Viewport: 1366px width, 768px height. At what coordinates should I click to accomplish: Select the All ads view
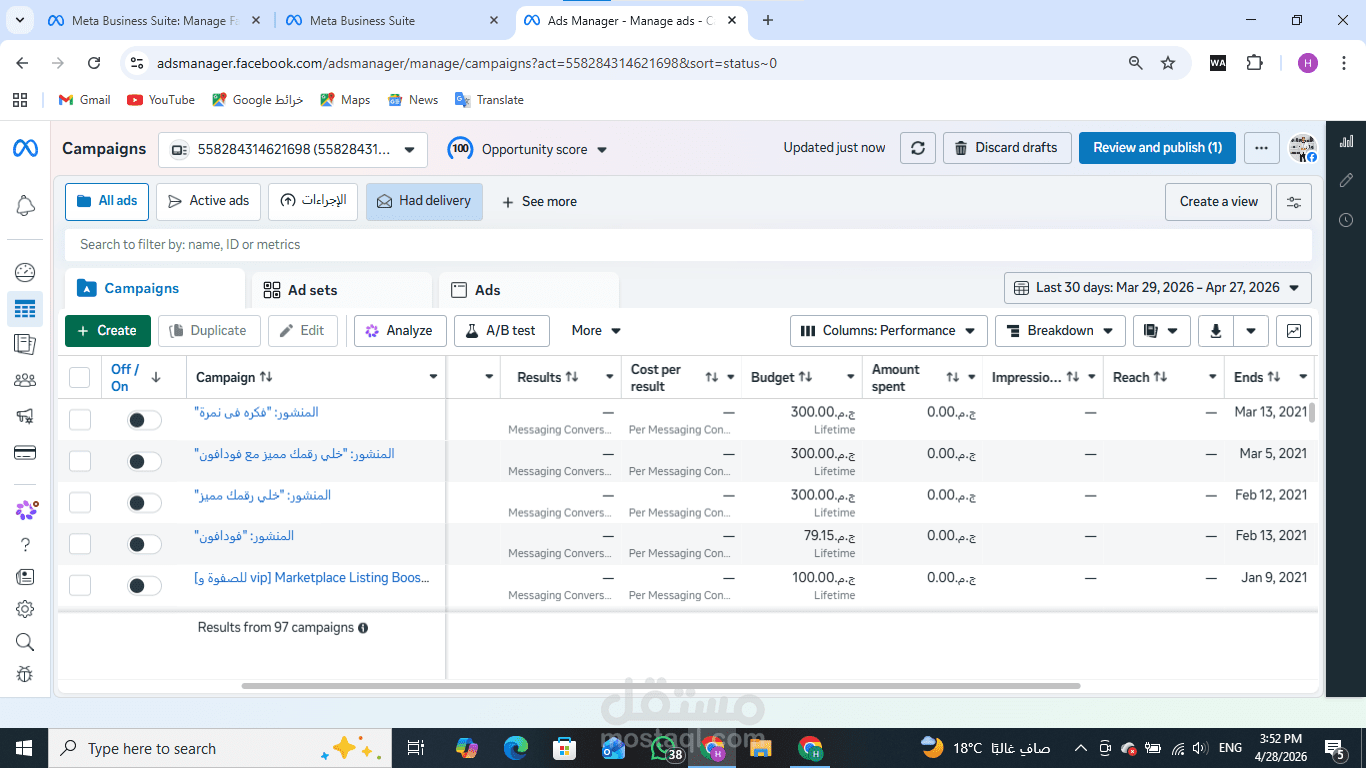[107, 201]
